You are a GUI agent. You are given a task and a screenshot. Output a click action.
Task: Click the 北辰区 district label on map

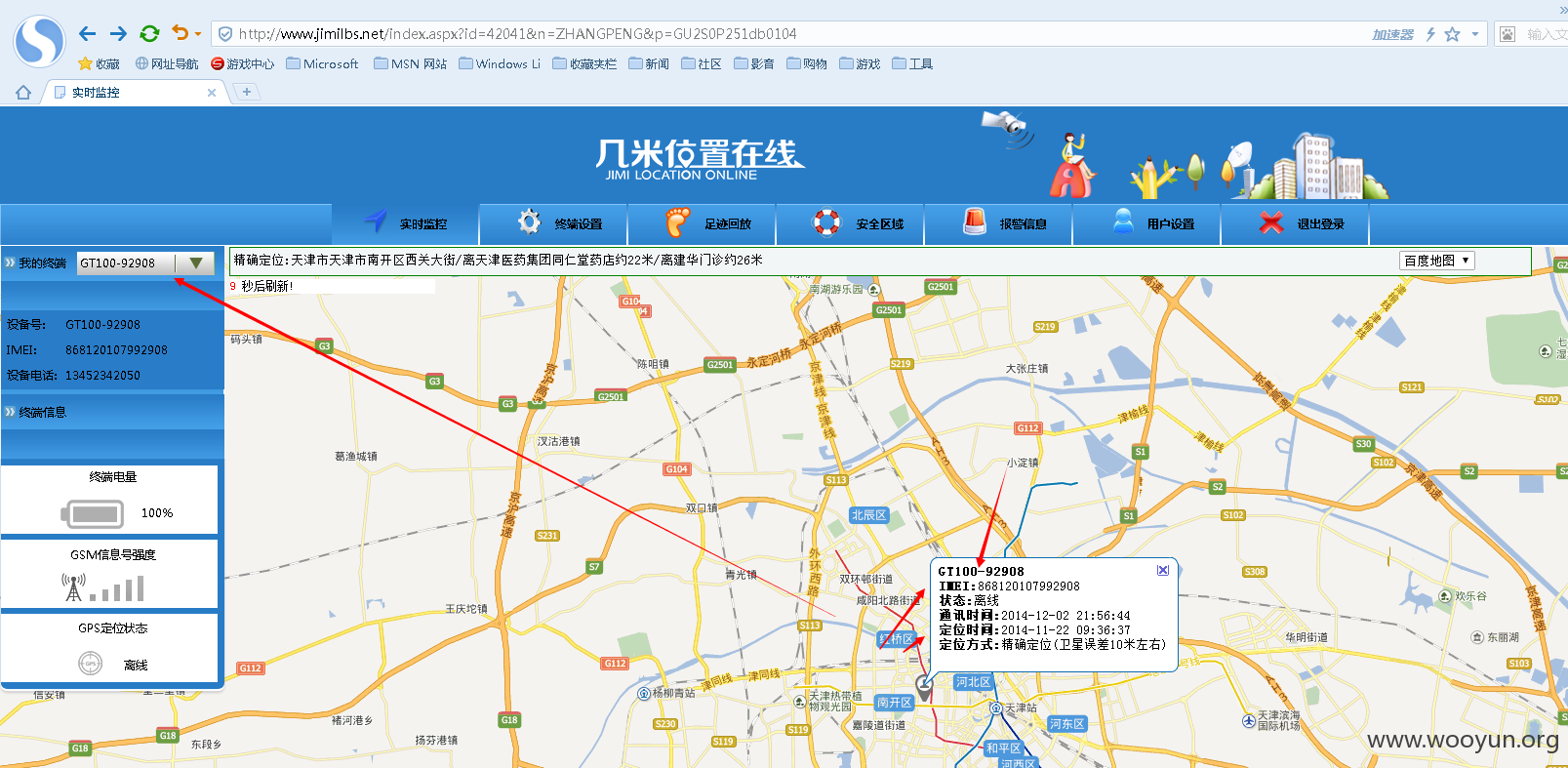click(867, 515)
